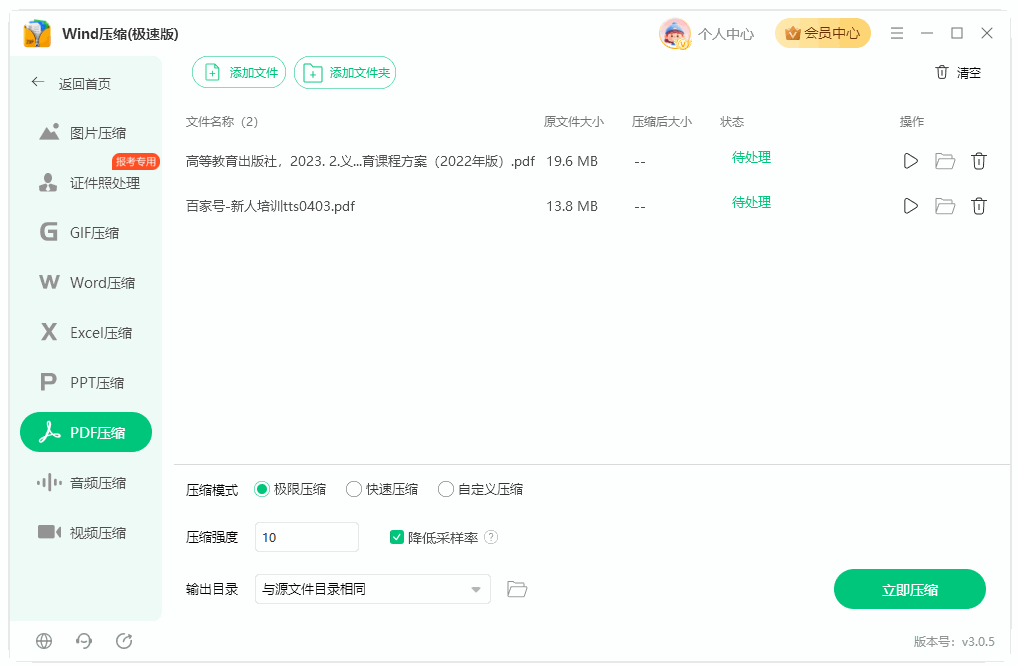Image resolution: width=1018 pixels, height=666 pixels.
Task: Delete the 高等教育出版社 pdf row
Action: [x=979, y=161]
